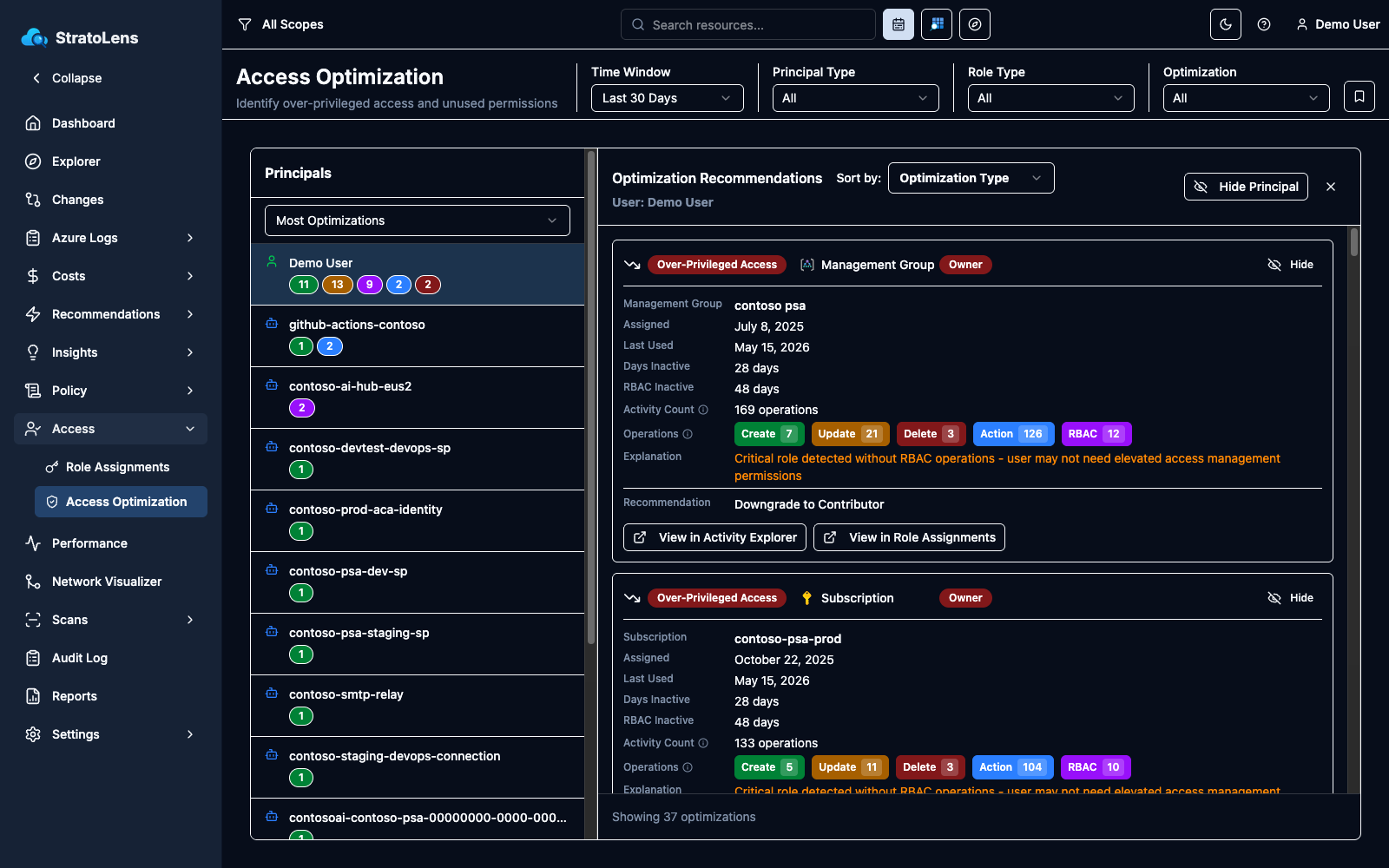Image resolution: width=1389 pixels, height=868 pixels.
Task: Expand Policy menu
Action: [110, 391]
